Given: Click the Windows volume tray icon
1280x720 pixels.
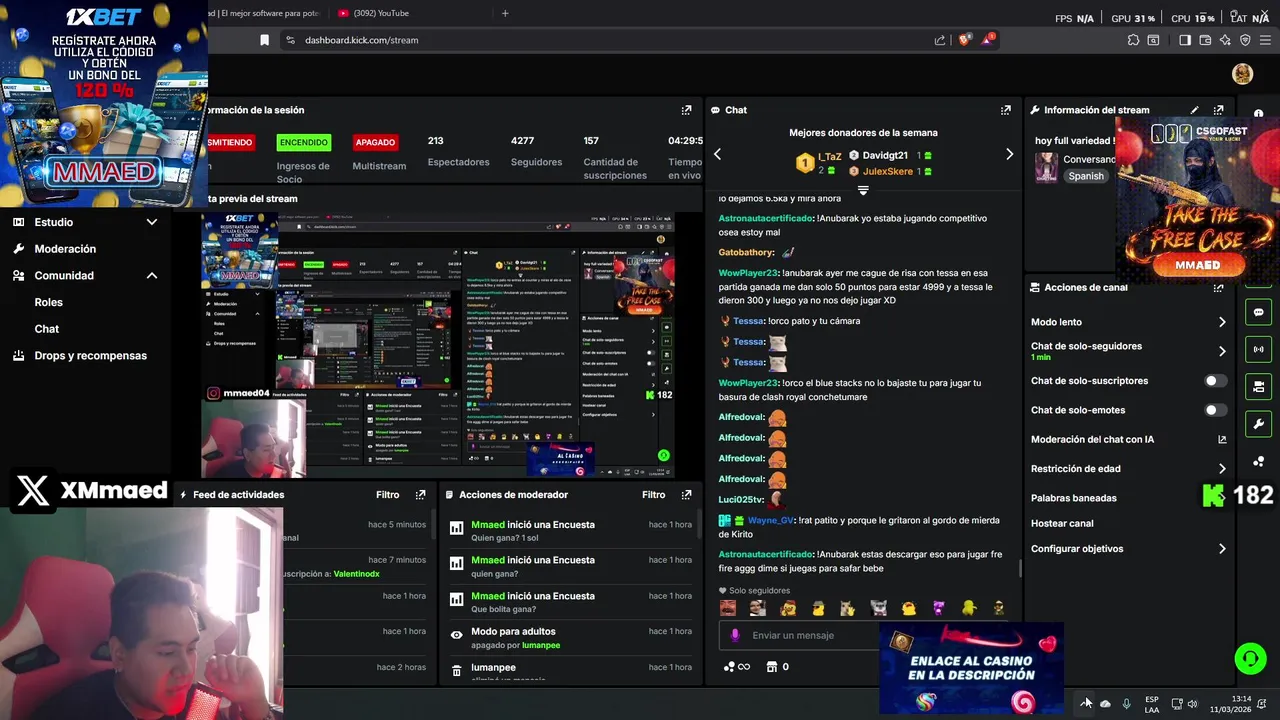Looking at the screenshot, I should point(1192,704).
